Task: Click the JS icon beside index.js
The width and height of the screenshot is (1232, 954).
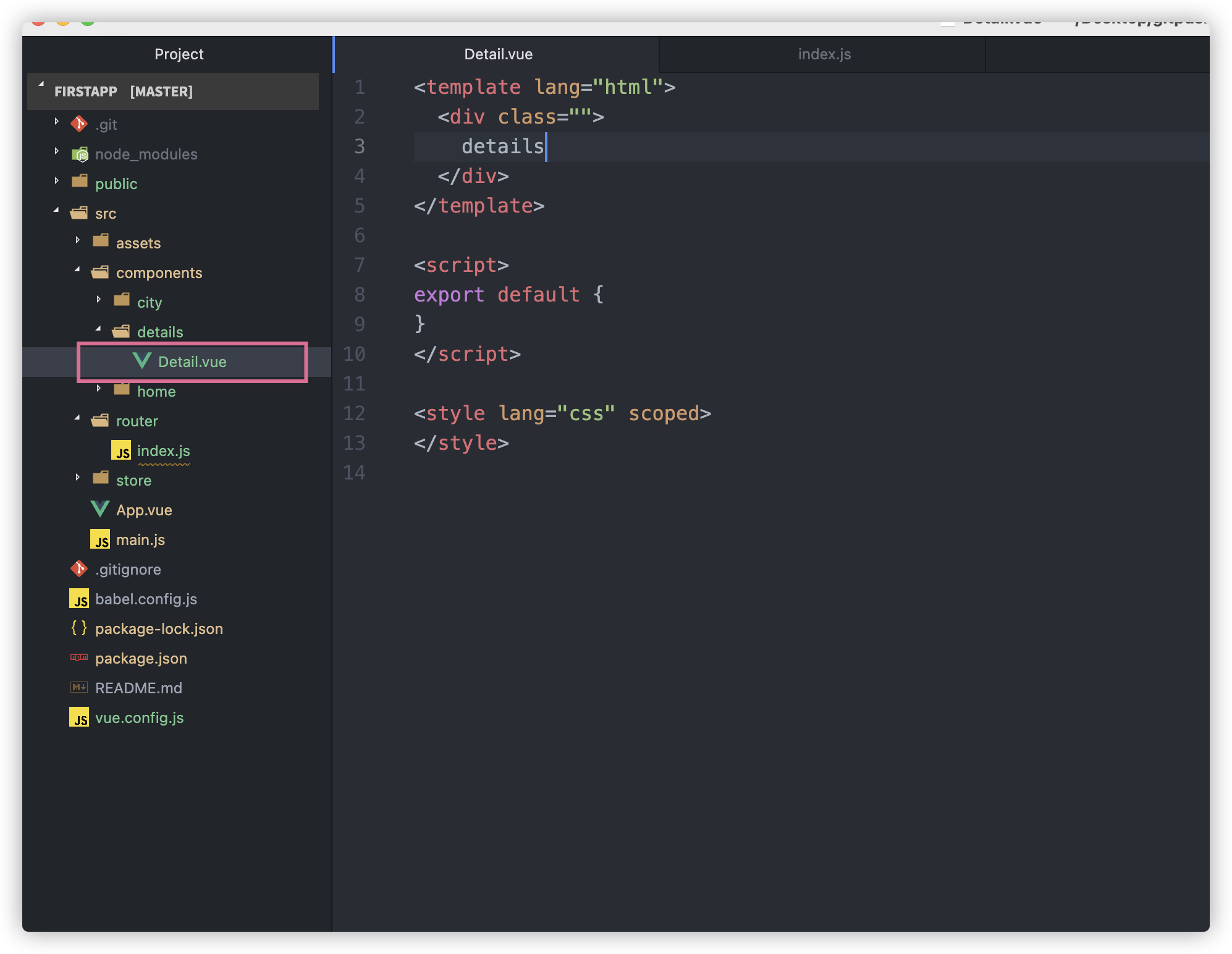Action: click(x=121, y=450)
